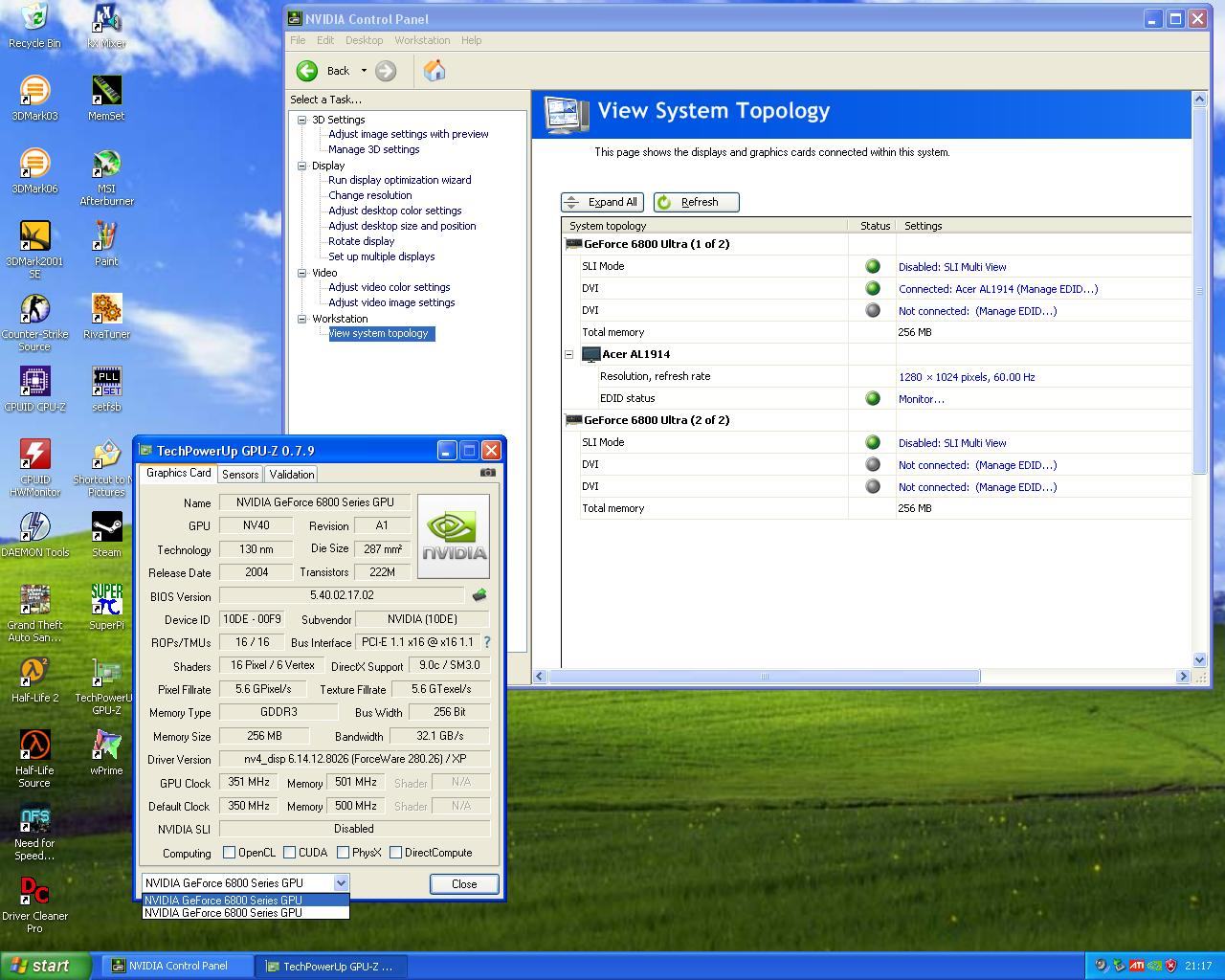Open the Edit menu
The width and height of the screenshot is (1225, 980).
point(325,40)
